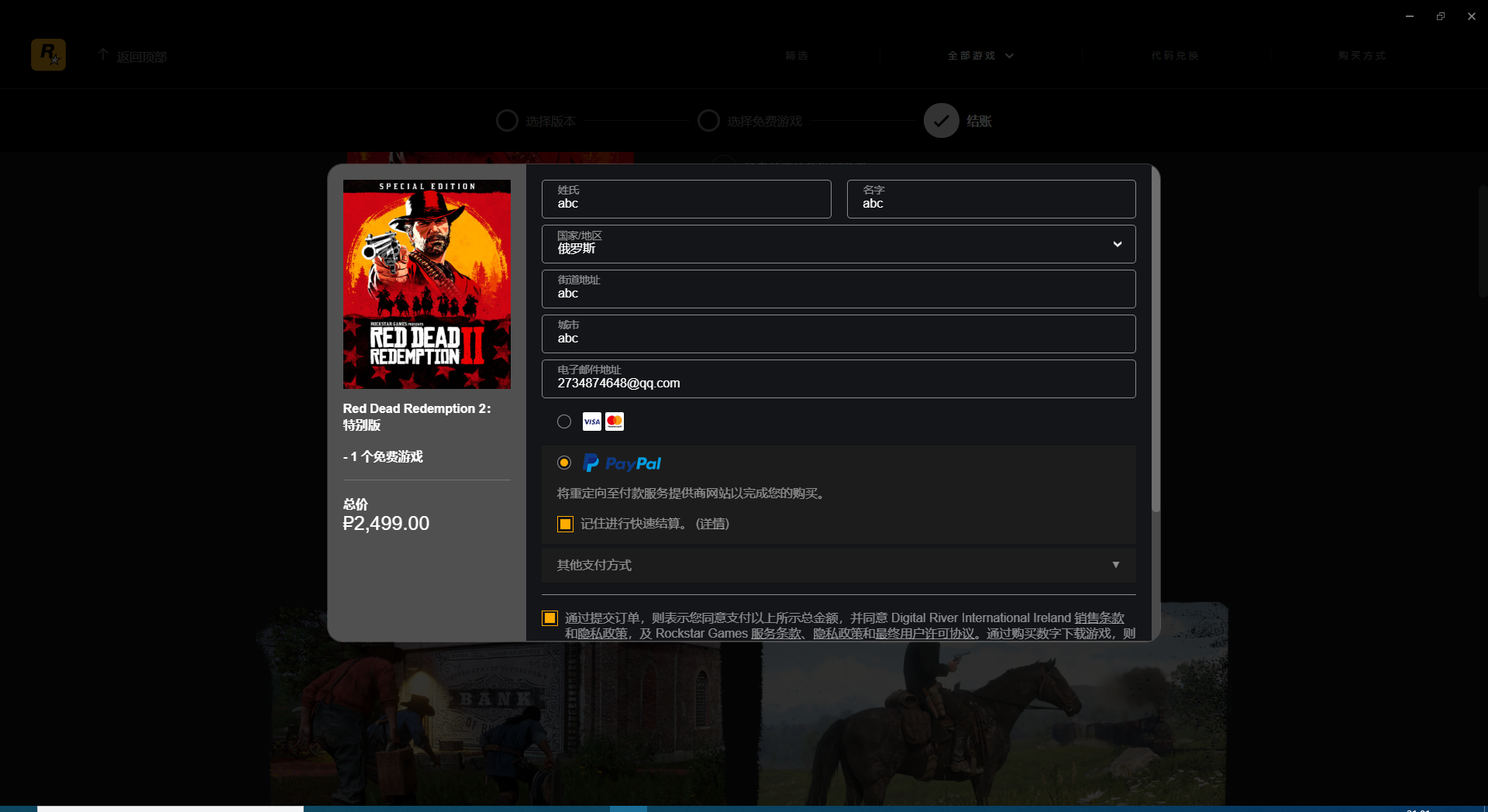This screenshot has width=1488, height=812.
Task: Click the PayPal redirect notice text
Action: (x=692, y=494)
